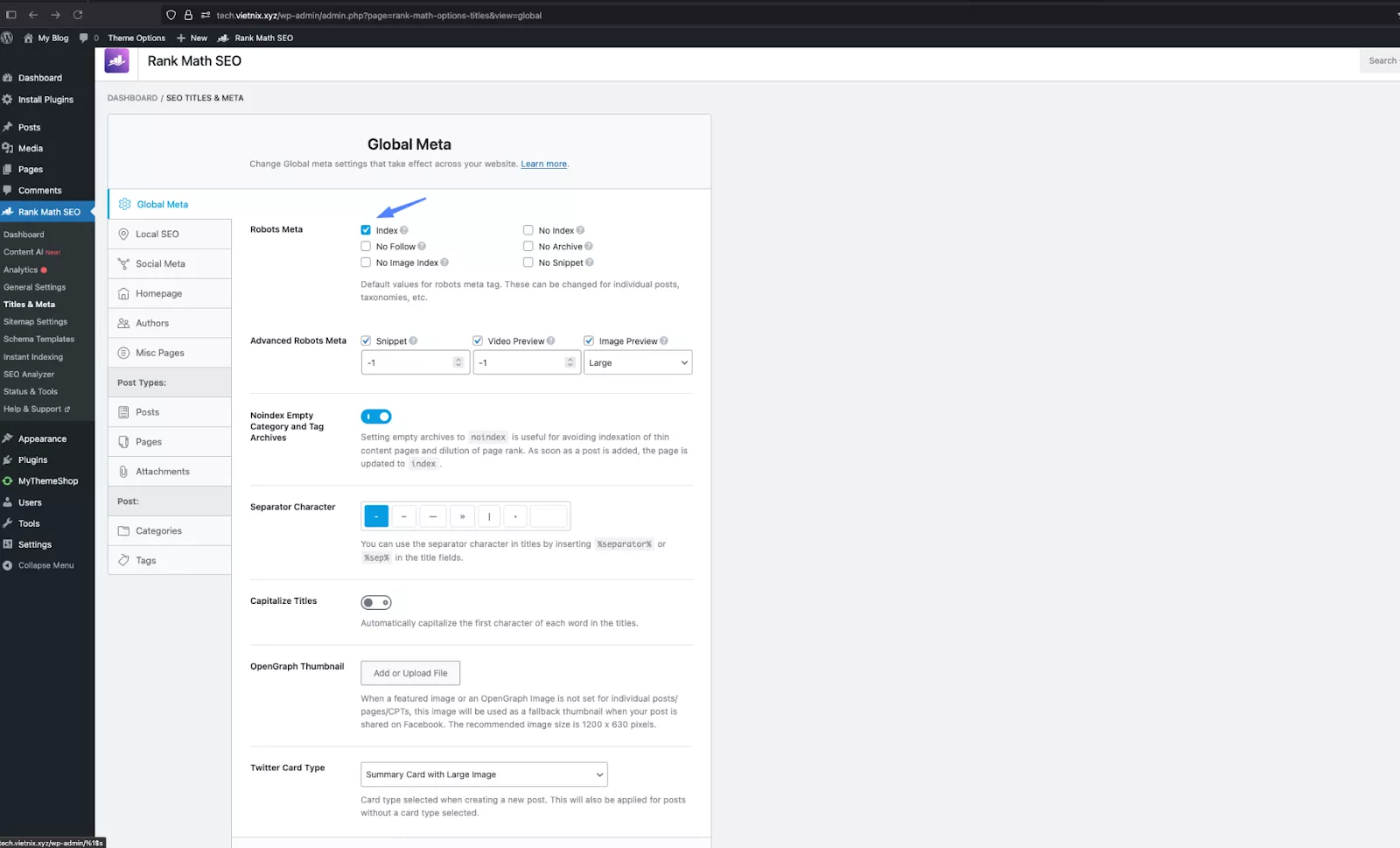Open the Twitter Card Type dropdown
Viewport: 1400px width, 848px height.
[483, 774]
